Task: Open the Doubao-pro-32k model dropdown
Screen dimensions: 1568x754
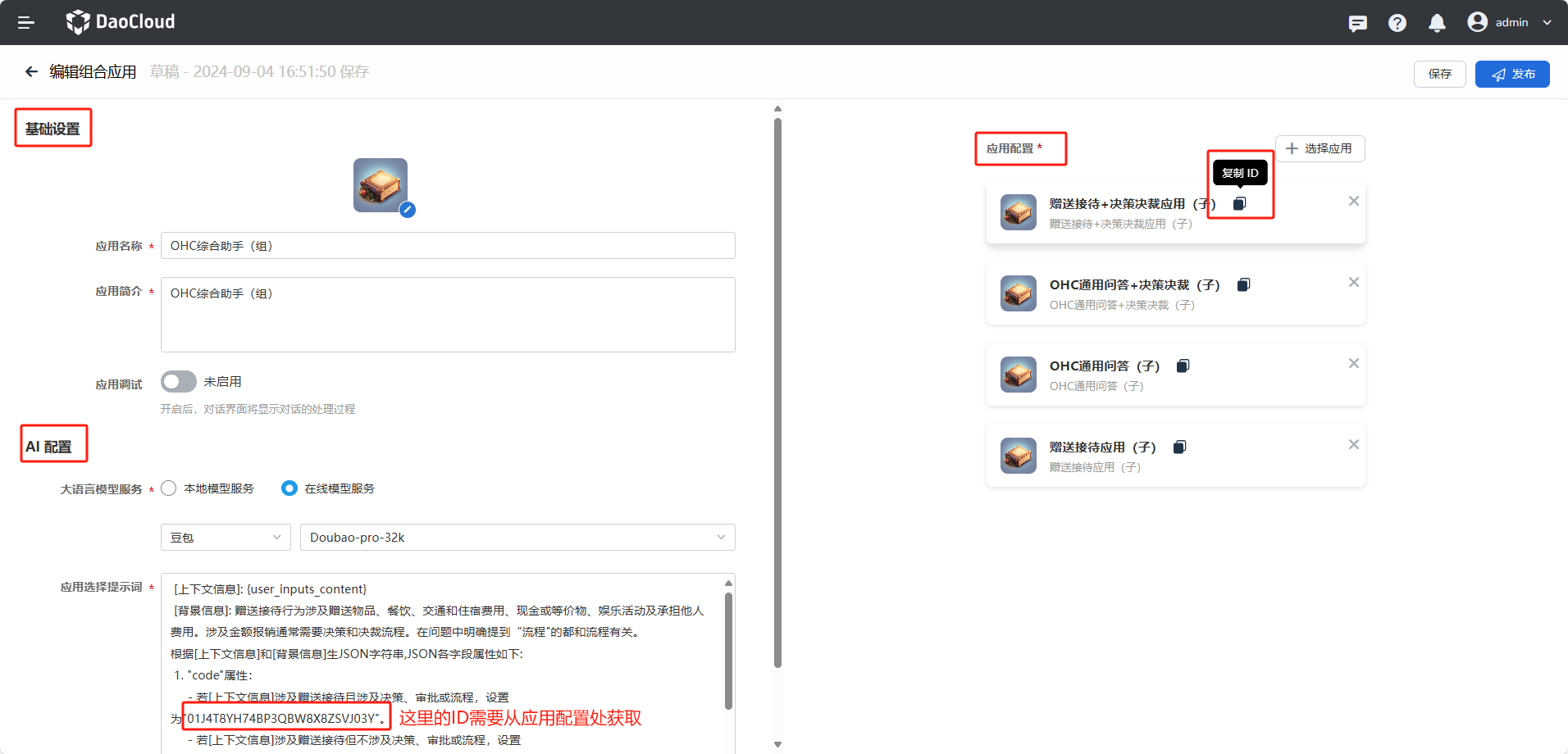Action: pyautogui.click(x=517, y=538)
